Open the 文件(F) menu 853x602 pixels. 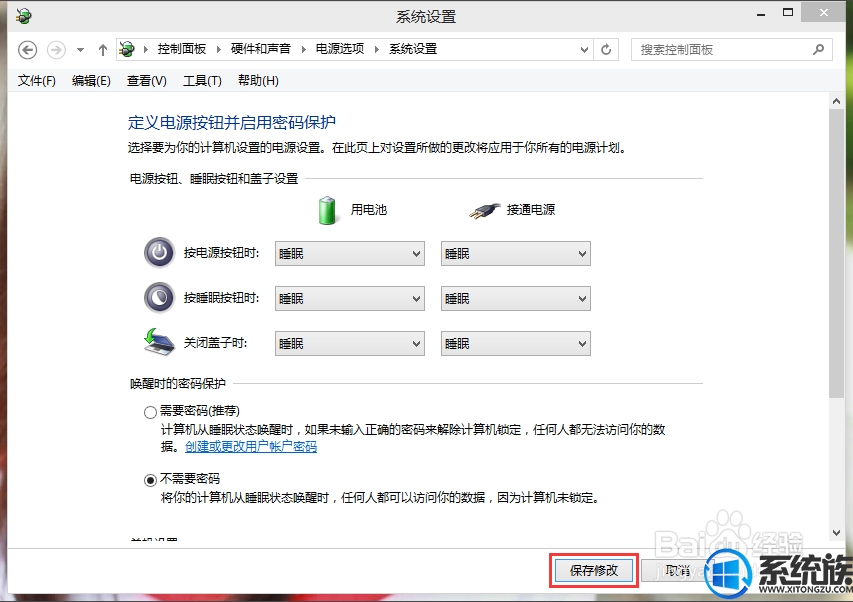(x=36, y=81)
